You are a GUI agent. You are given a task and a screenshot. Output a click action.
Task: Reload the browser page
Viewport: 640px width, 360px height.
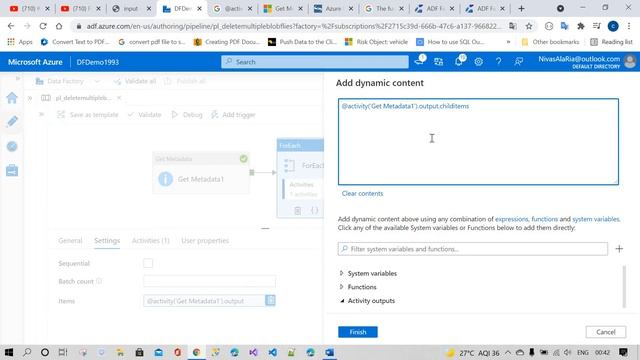(x=43, y=26)
